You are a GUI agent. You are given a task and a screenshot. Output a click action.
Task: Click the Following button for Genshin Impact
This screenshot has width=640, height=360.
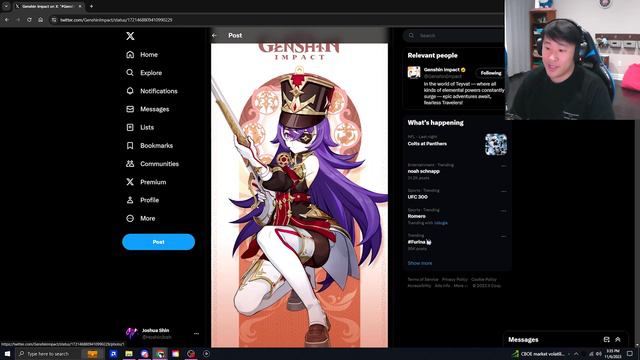tap(491, 73)
